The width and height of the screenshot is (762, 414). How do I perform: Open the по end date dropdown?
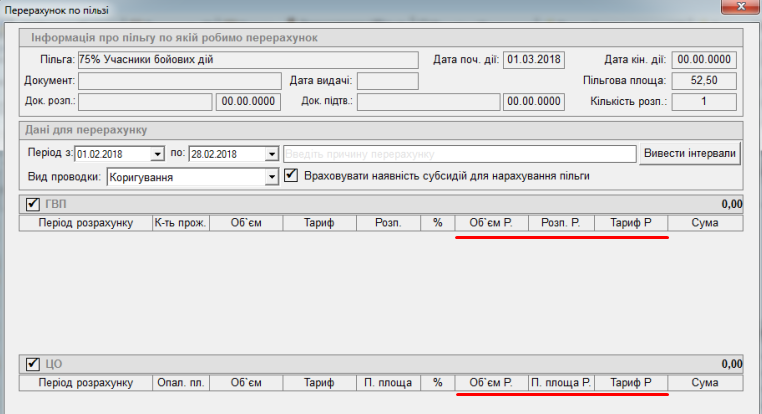(x=271, y=154)
